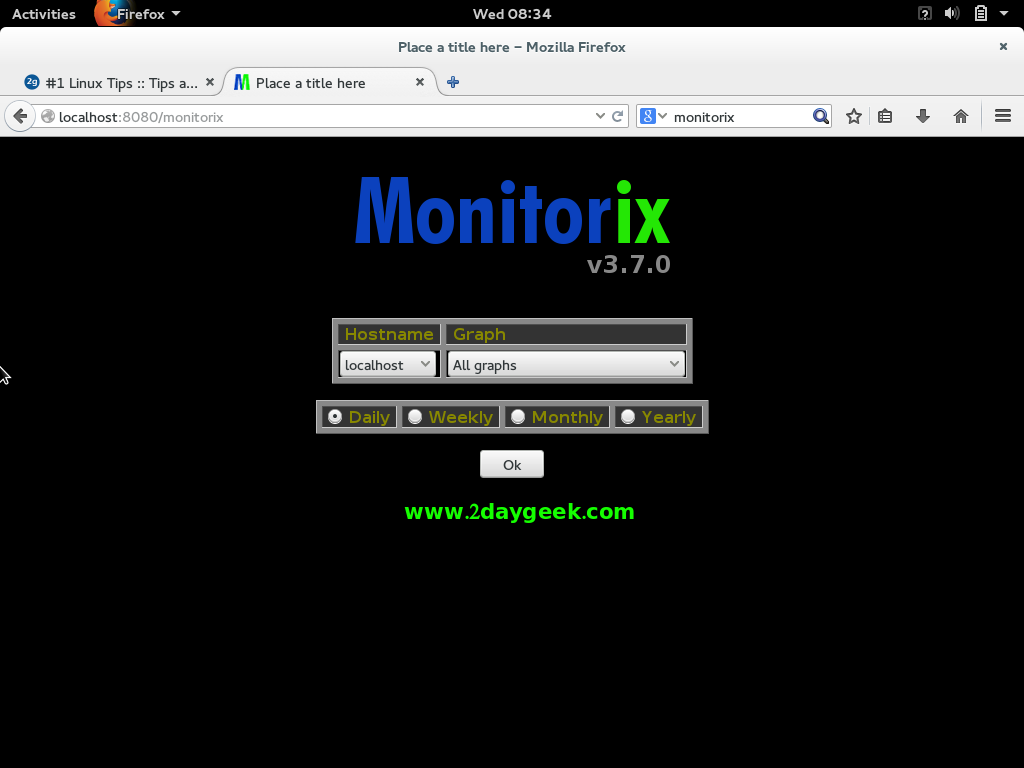
Task: Select the 'Place a title here' tab
Action: [x=329, y=83]
